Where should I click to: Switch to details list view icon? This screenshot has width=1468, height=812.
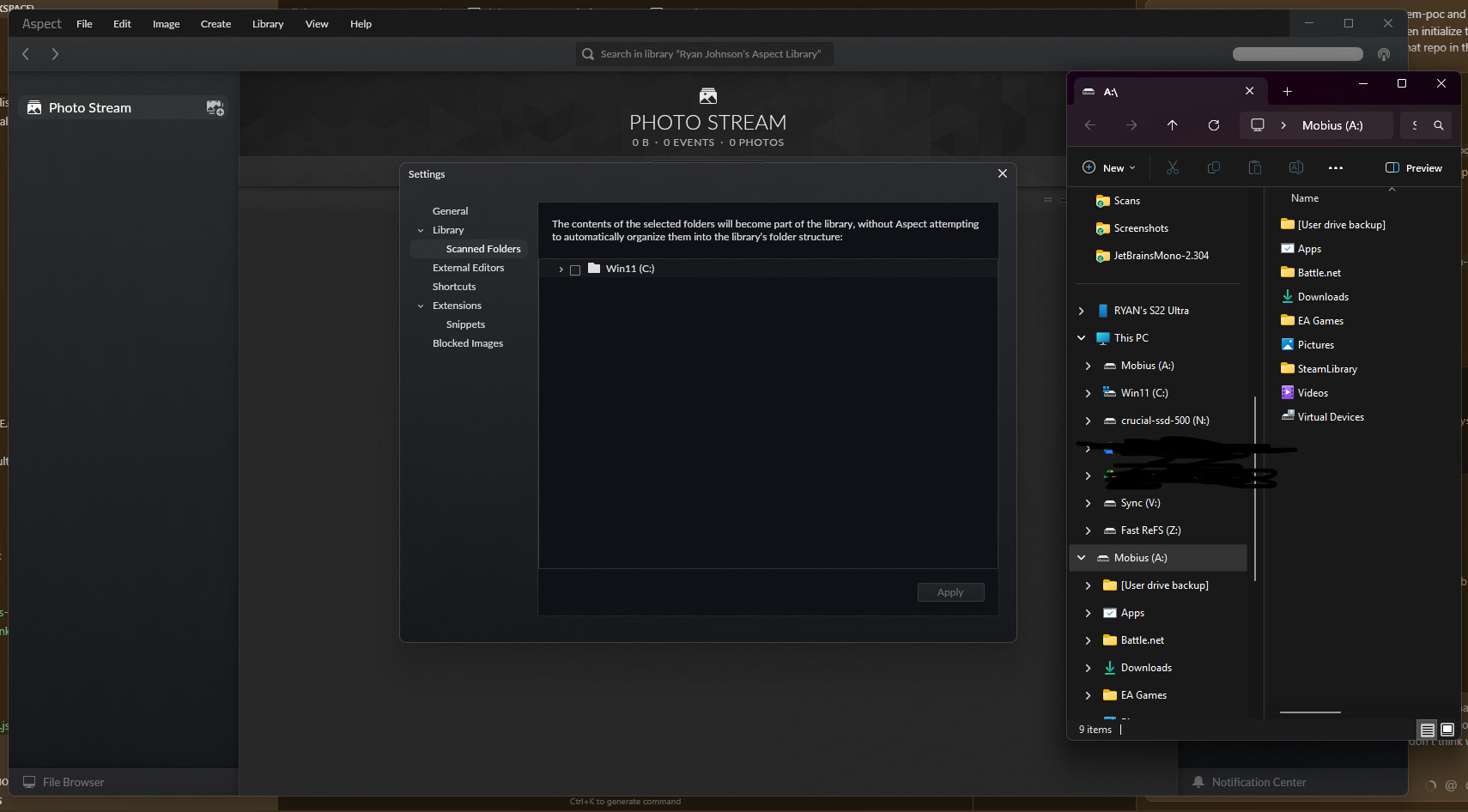point(1427,730)
